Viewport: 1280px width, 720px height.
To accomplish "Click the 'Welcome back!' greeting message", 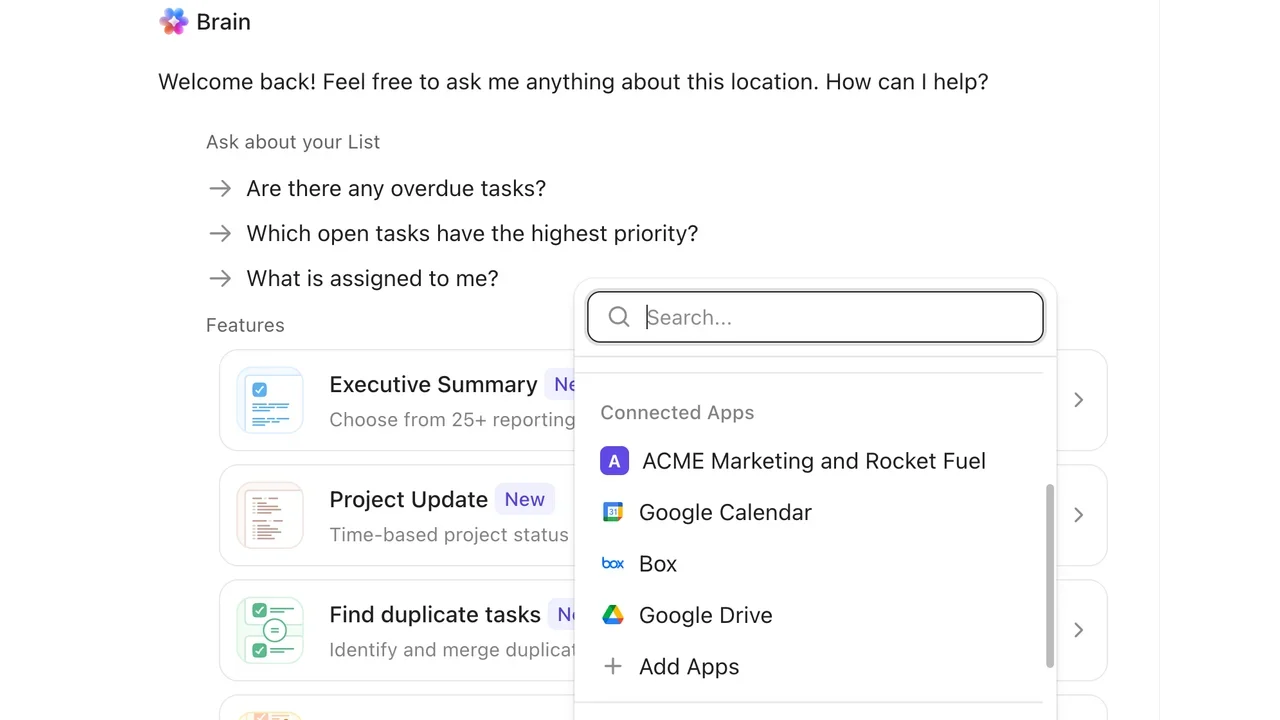I will click(x=573, y=82).
